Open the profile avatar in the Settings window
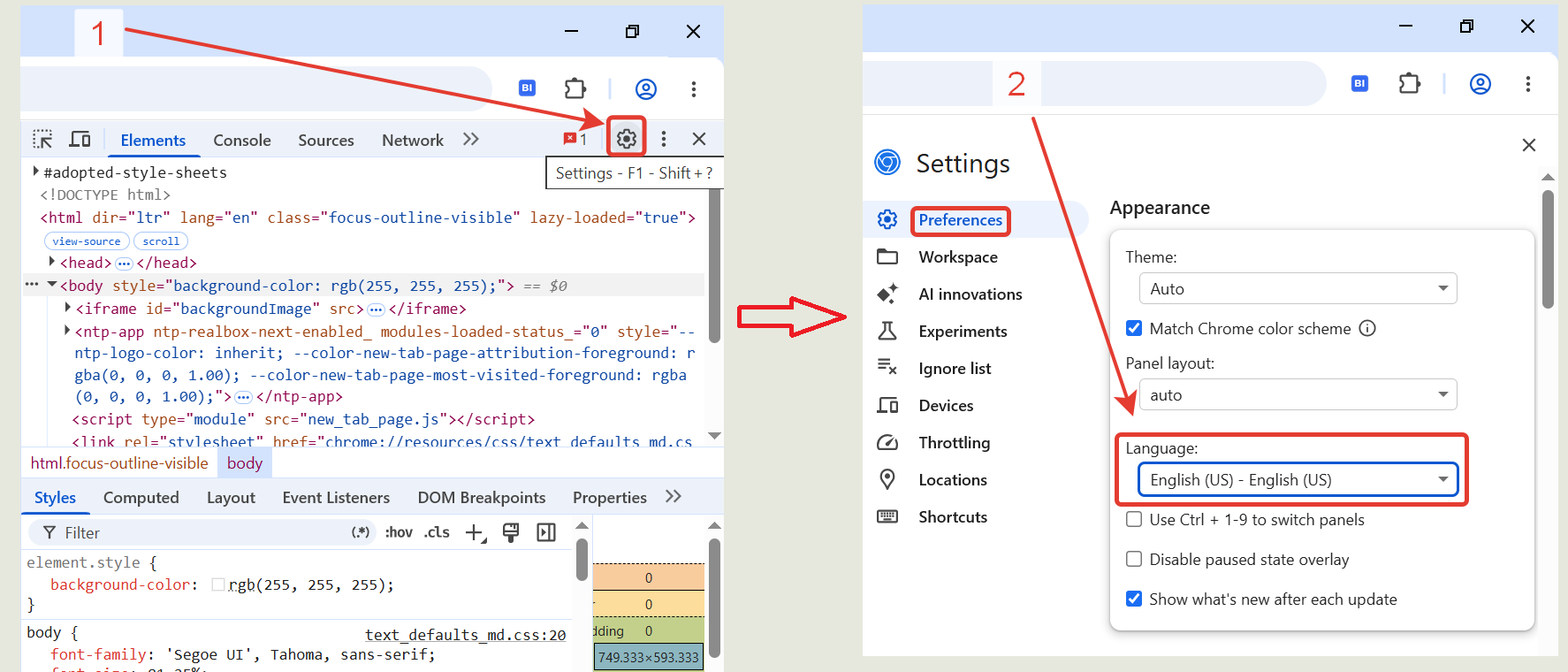Image resolution: width=1568 pixels, height=672 pixels. tap(1480, 83)
